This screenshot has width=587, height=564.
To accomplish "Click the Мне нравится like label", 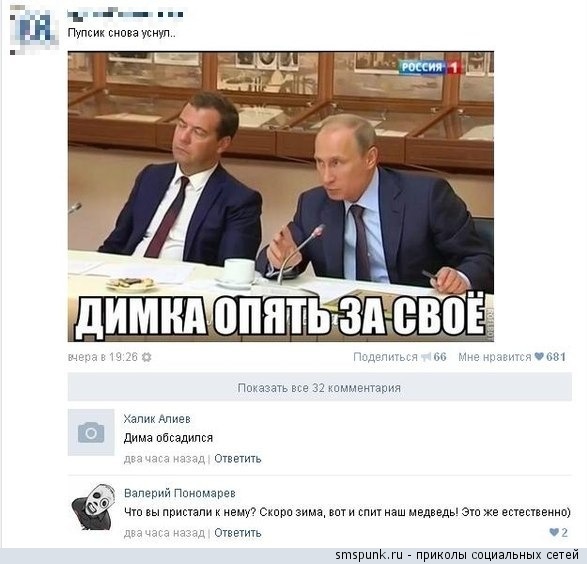I will coord(495,357).
